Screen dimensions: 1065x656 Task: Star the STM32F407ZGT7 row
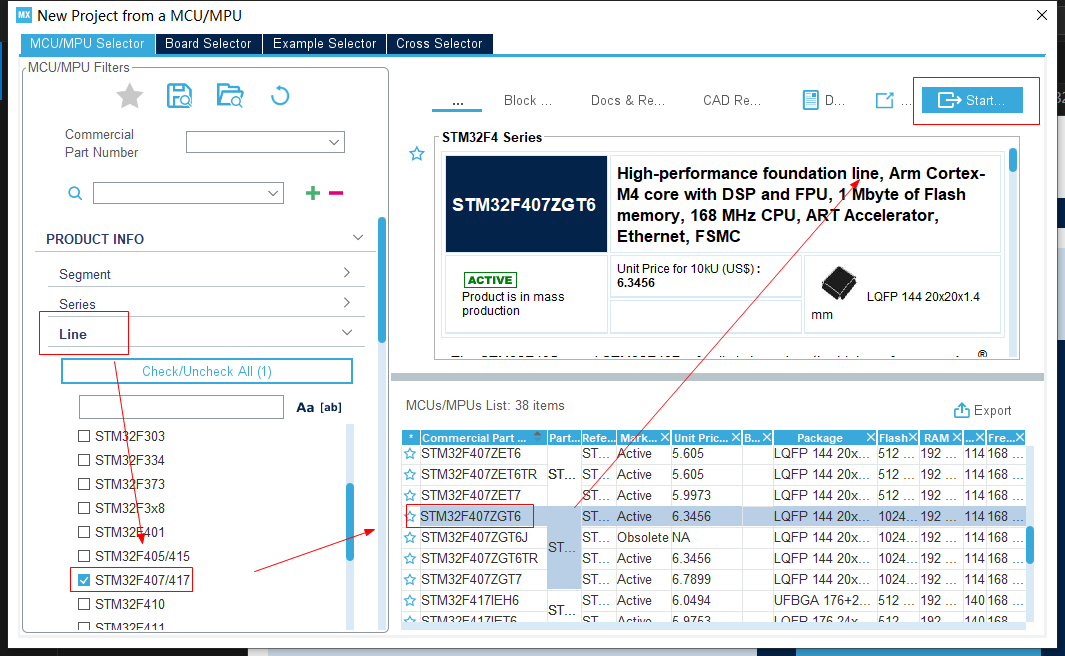(410, 580)
